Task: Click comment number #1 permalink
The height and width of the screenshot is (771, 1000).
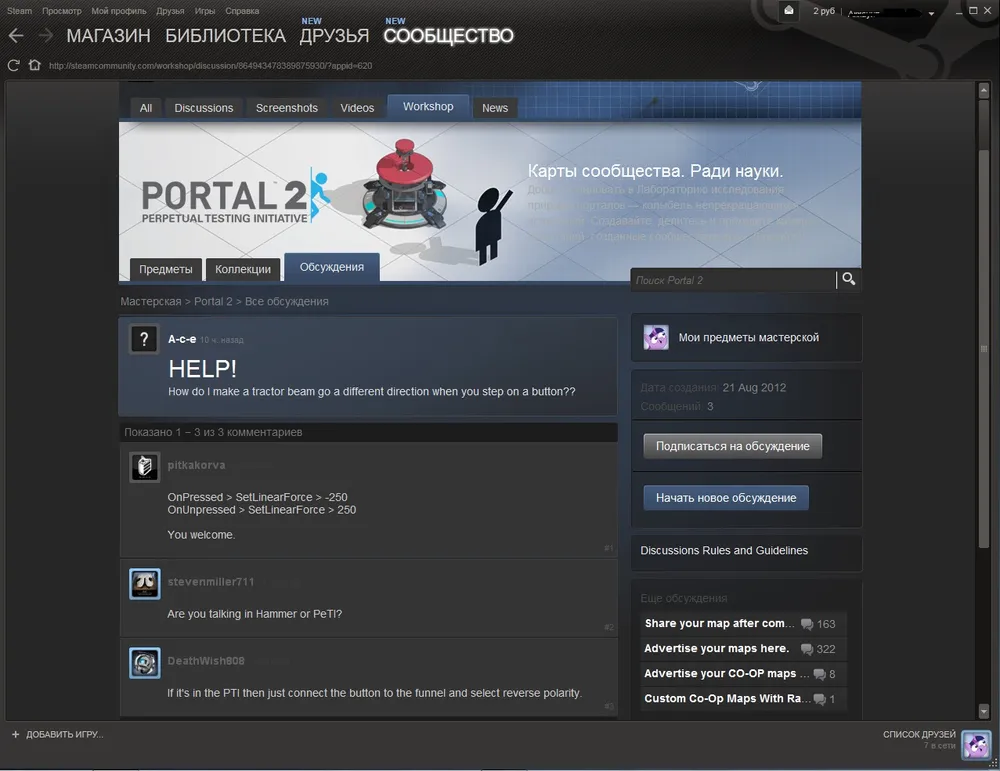Action: 608,548
